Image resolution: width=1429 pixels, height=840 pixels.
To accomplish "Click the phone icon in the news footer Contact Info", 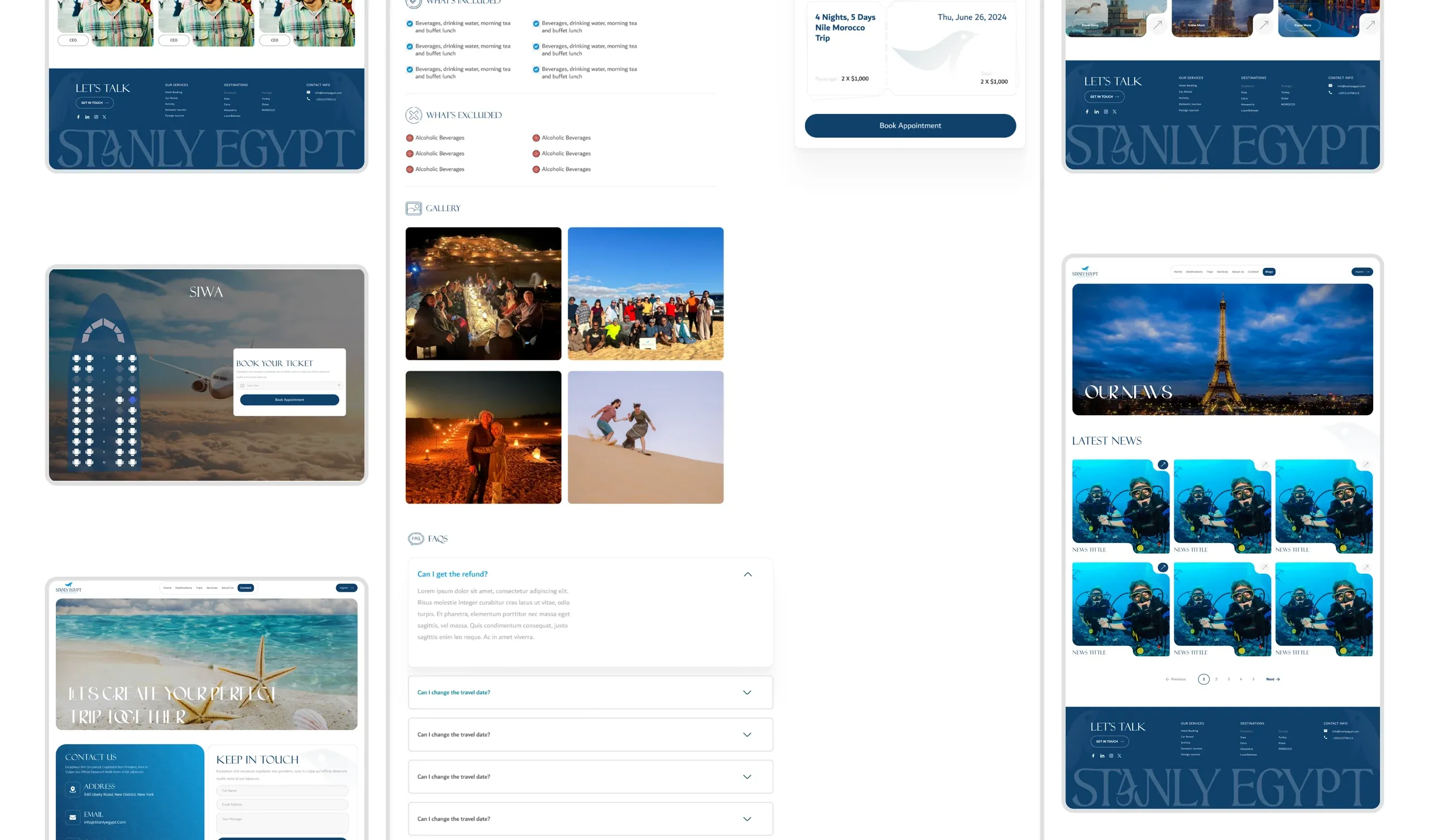I will [x=1325, y=737].
